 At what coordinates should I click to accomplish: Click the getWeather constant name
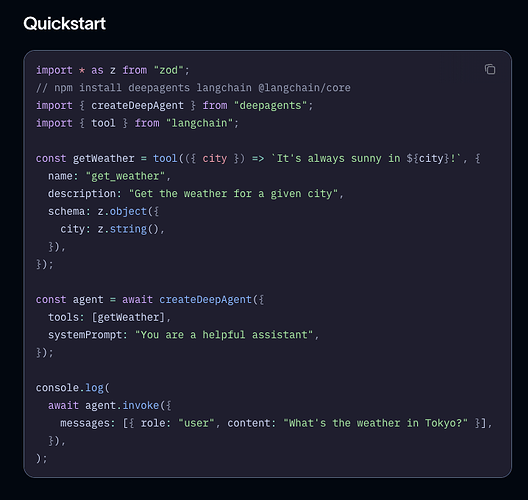coord(103,158)
